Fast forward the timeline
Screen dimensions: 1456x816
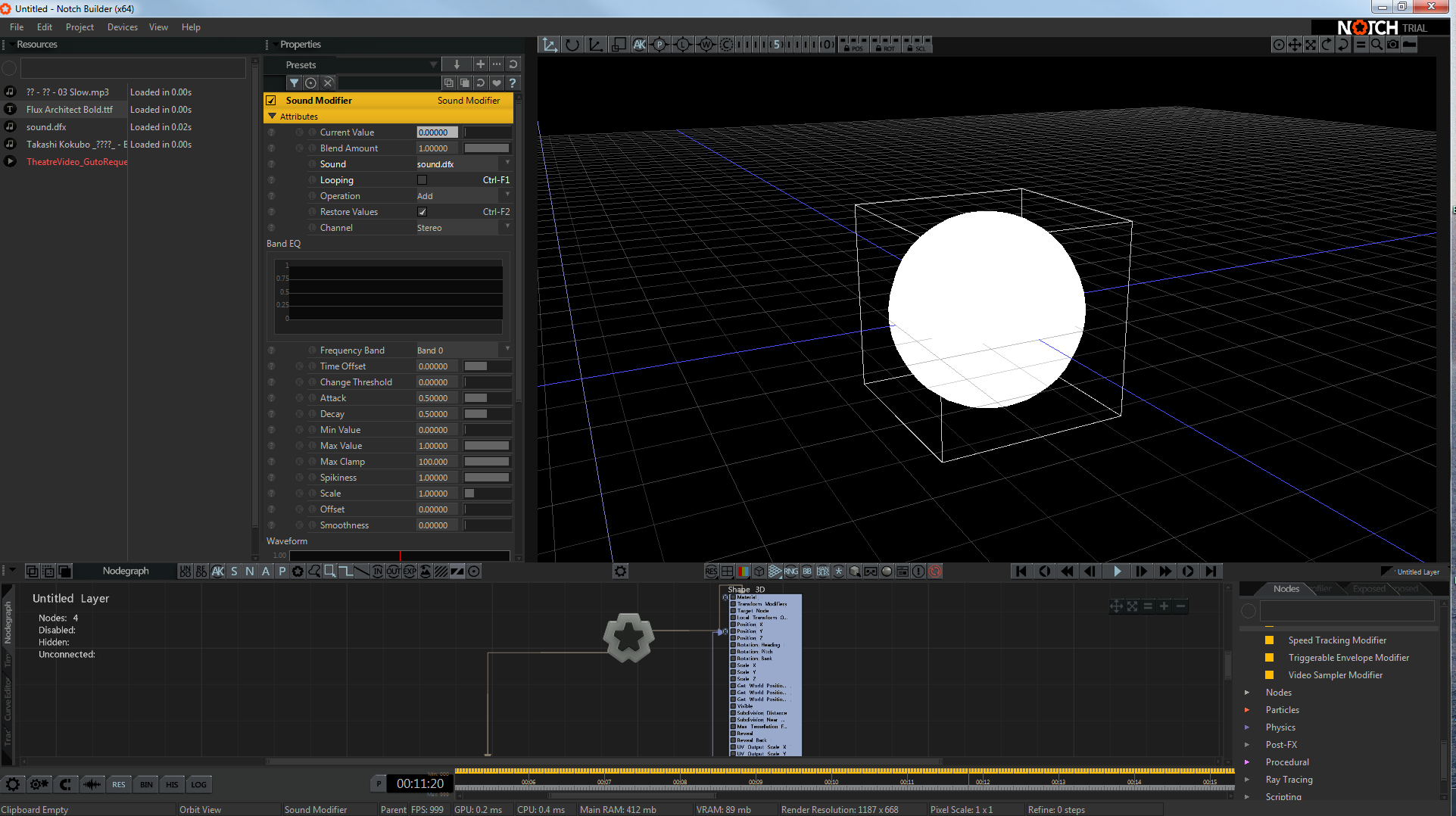tap(1165, 572)
